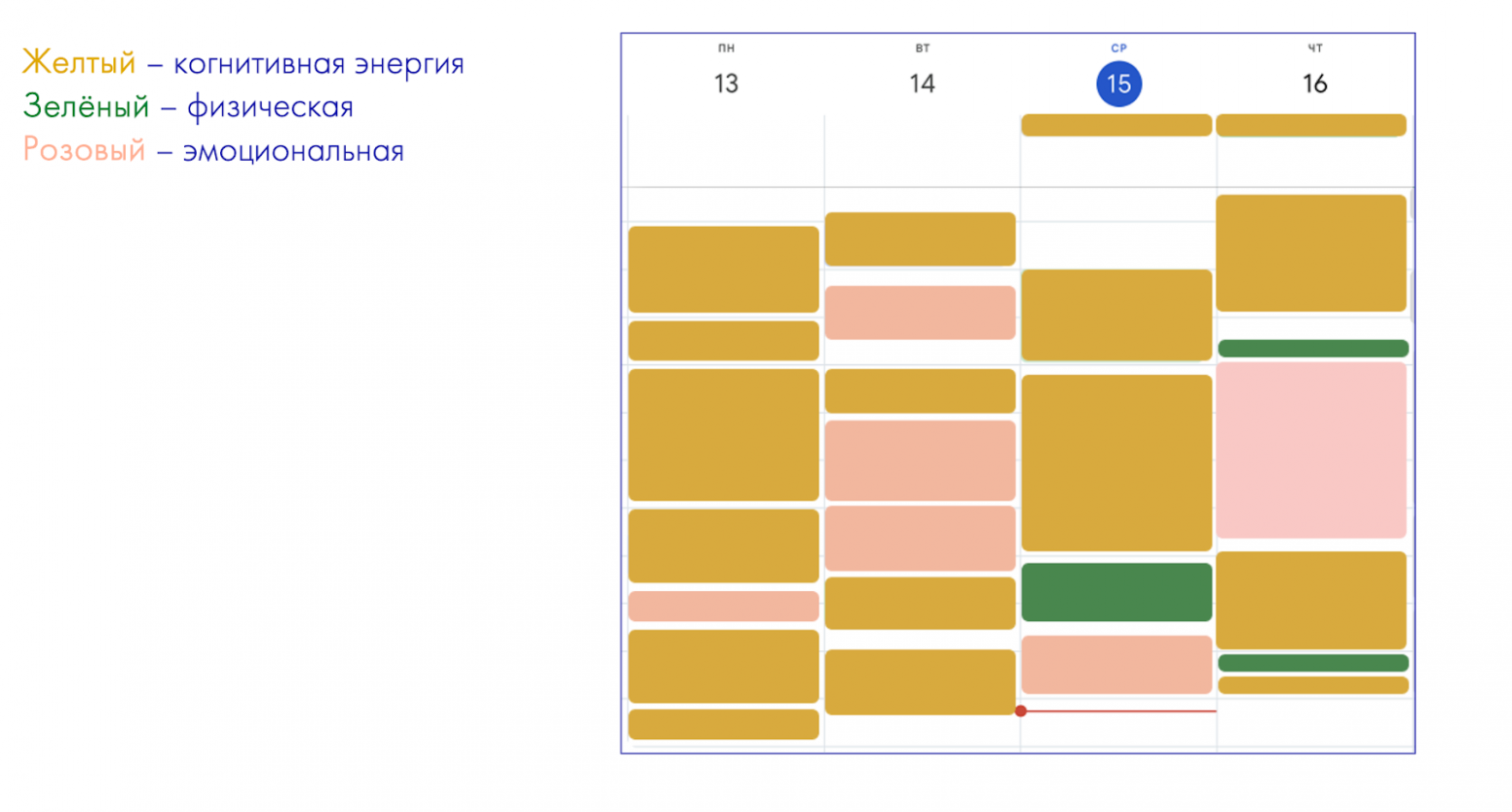Open the large pink event on Thursday
Image resolution: width=1512 pixels, height=812 pixels.
pos(1310,451)
